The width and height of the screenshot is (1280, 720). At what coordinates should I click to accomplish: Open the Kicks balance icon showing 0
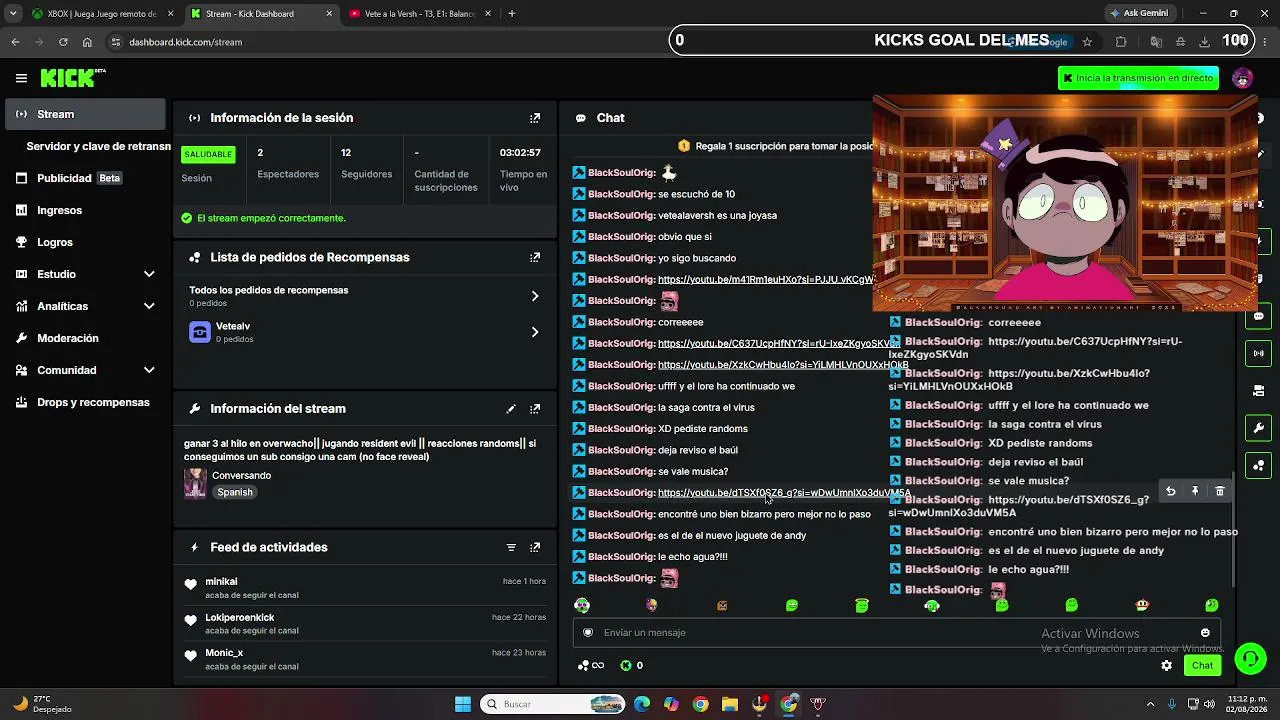631,665
